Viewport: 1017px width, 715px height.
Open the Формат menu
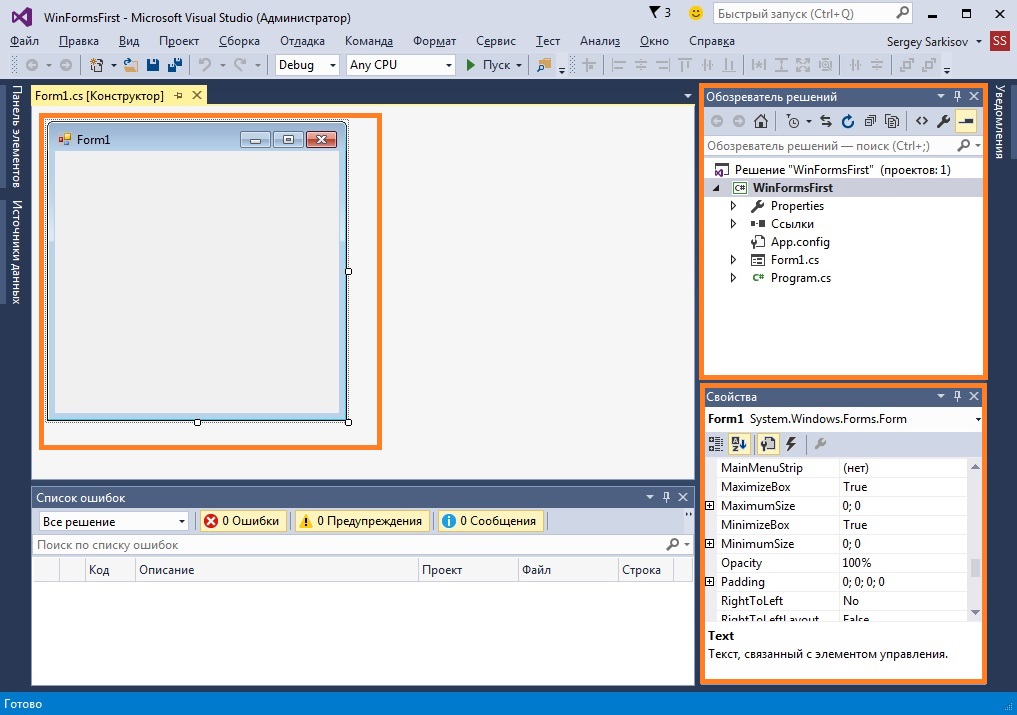point(435,41)
